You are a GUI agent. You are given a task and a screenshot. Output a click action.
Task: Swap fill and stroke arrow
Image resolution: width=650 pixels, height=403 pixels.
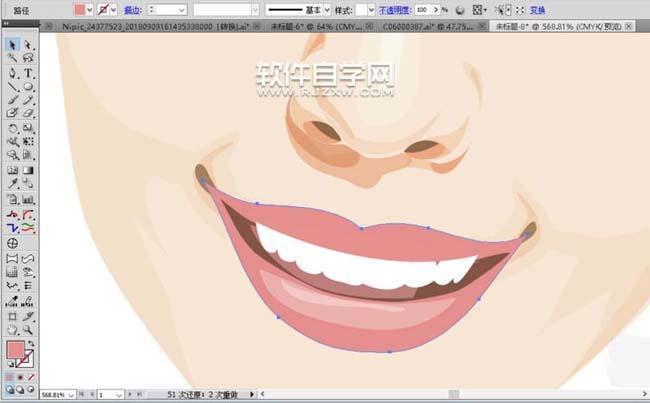[31, 344]
